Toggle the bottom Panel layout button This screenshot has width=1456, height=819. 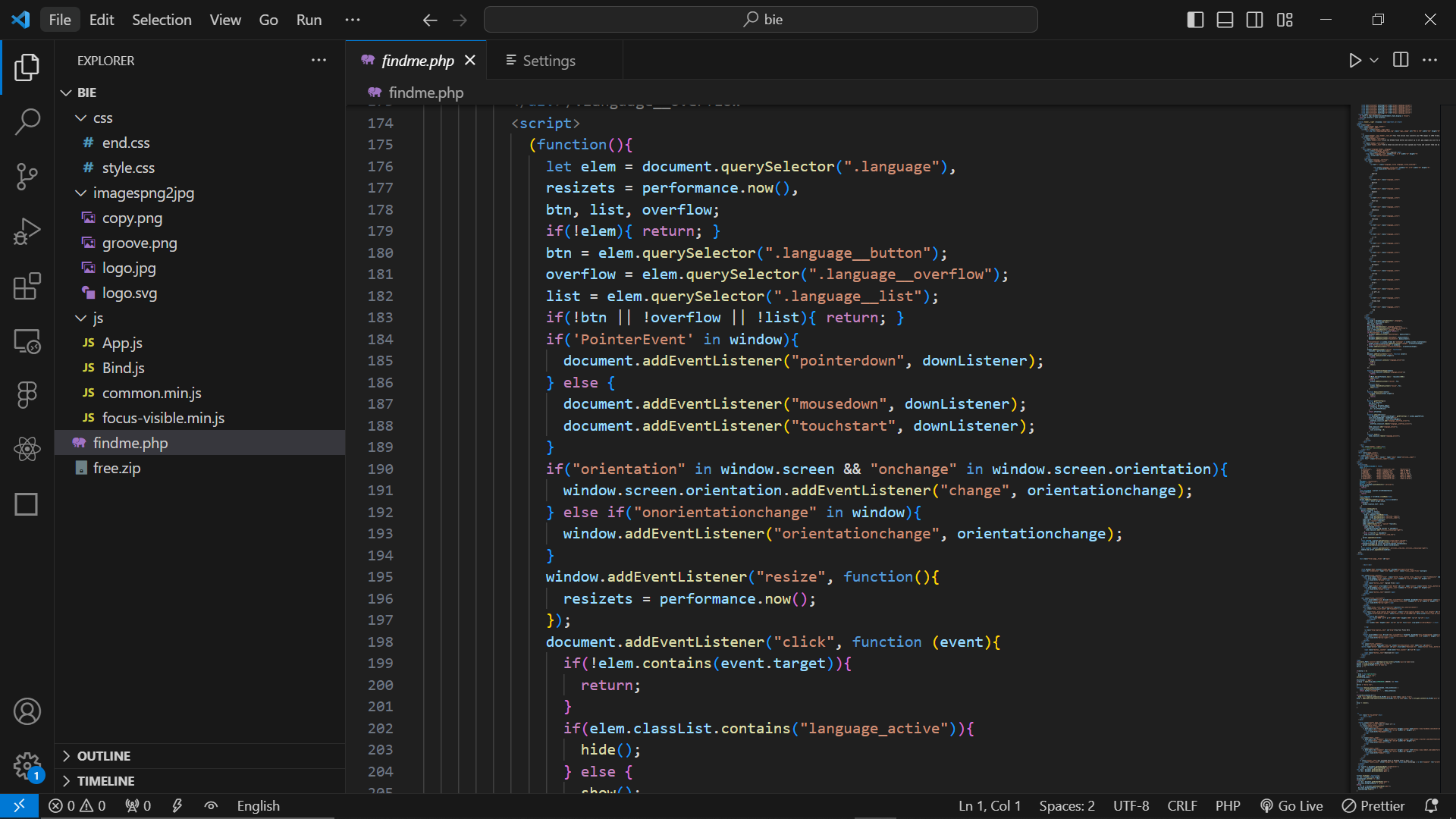[1225, 20]
